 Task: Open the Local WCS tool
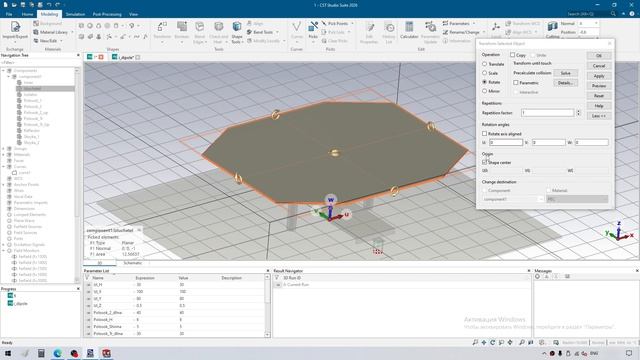pos(496,29)
